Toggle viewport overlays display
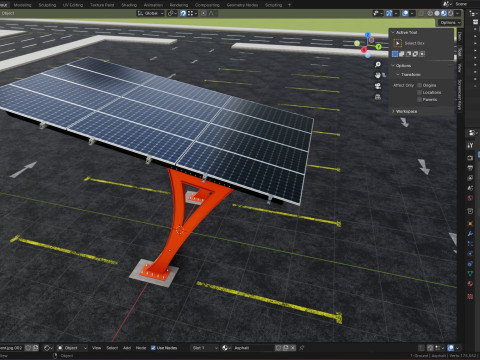480x360 pixels. pos(405,13)
